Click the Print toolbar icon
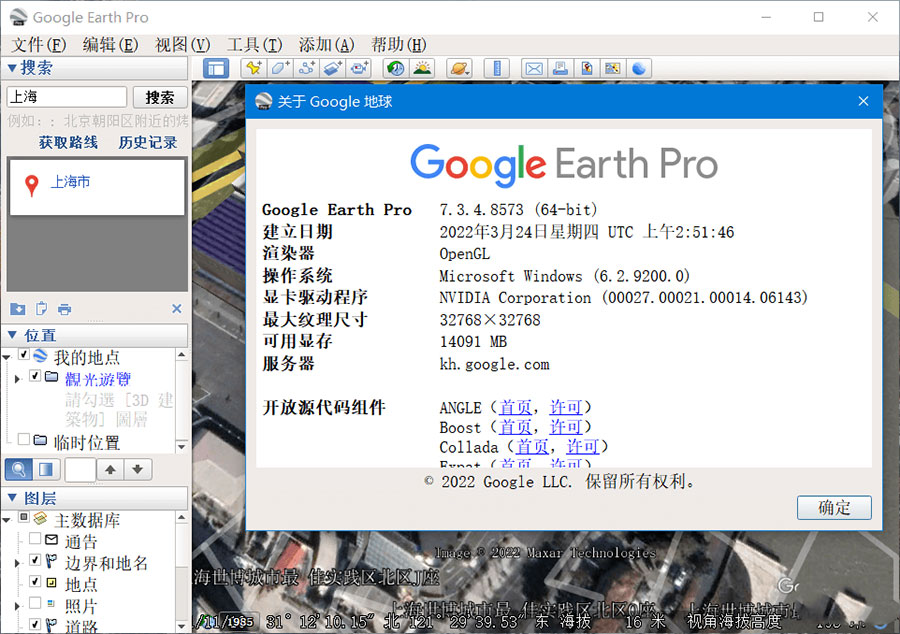This screenshot has height=634, width=900. click(x=560, y=67)
